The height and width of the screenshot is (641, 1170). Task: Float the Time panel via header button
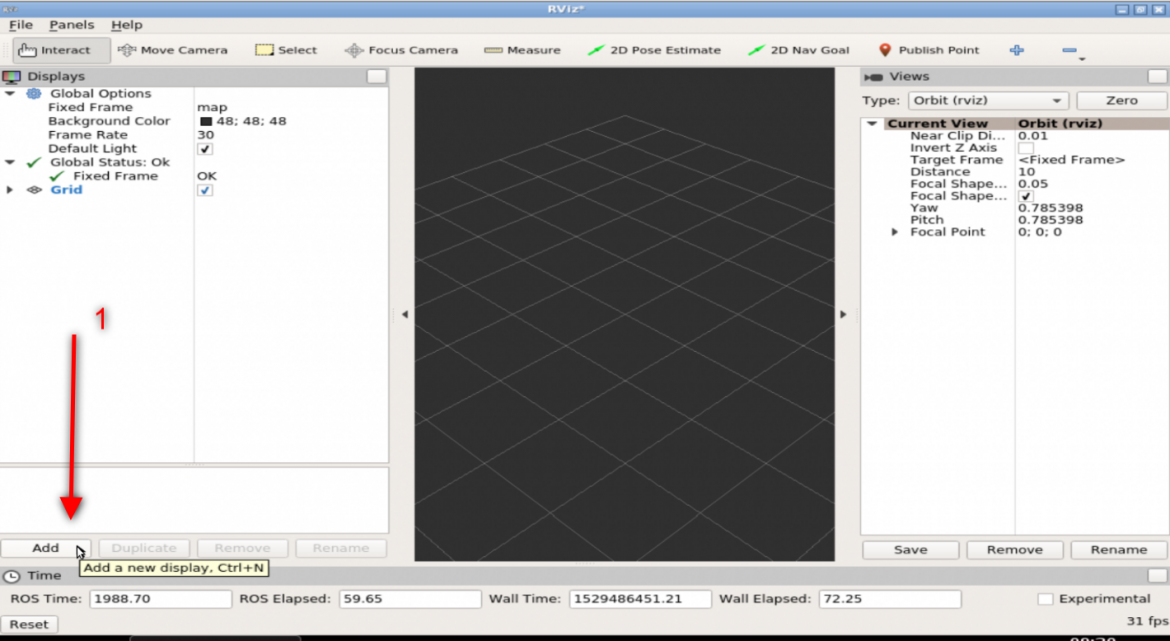pyautogui.click(x=1157, y=575)
